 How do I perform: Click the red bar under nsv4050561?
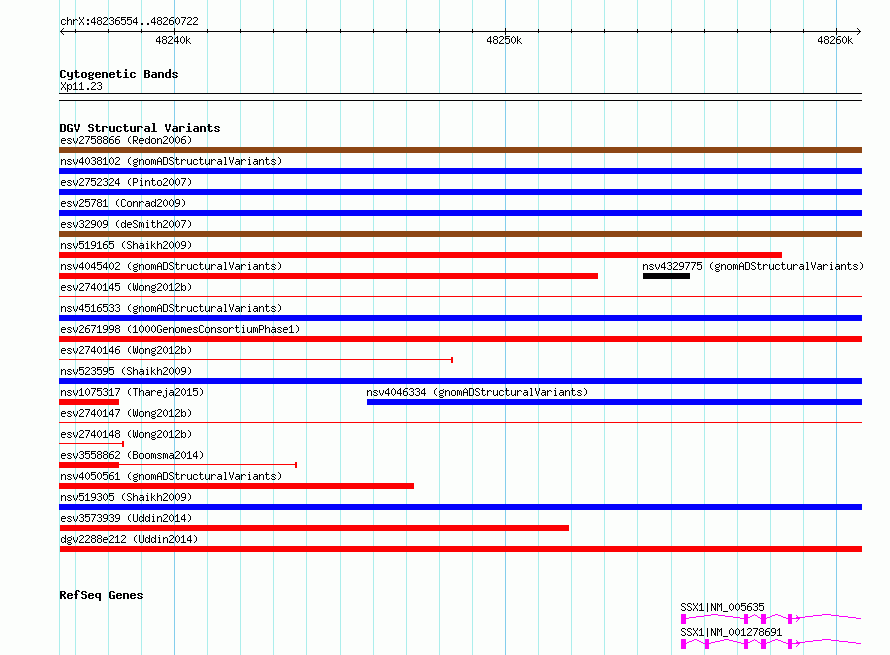tap(237, 486)
